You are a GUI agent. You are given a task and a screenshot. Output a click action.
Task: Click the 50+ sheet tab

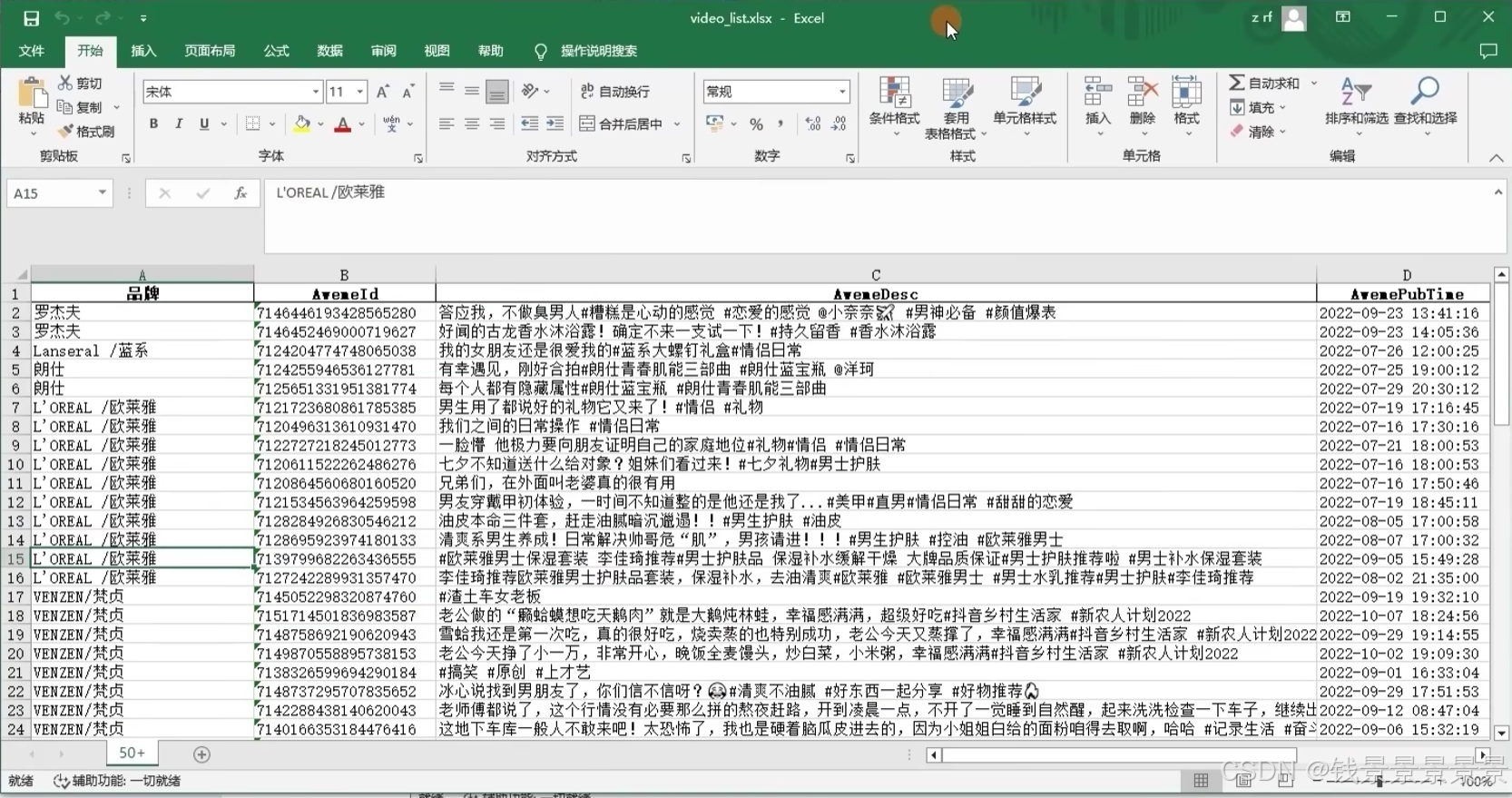(x=132, y=754)
